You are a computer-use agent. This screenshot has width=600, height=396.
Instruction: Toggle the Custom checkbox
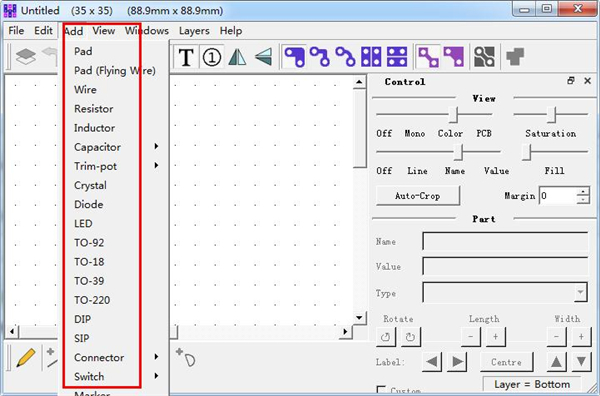381,390
